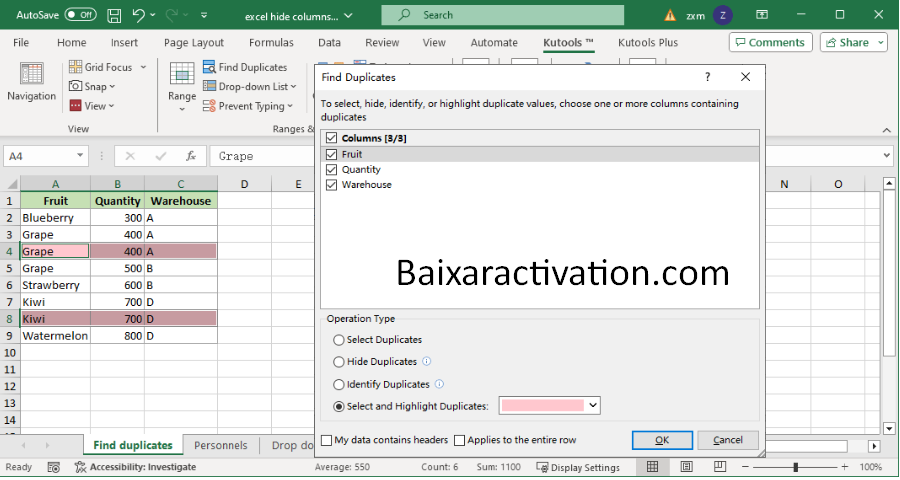900x480 pixels.
Task: Open the Customize Quick Access Toolbar dropdown
Action: pos(204,16)
